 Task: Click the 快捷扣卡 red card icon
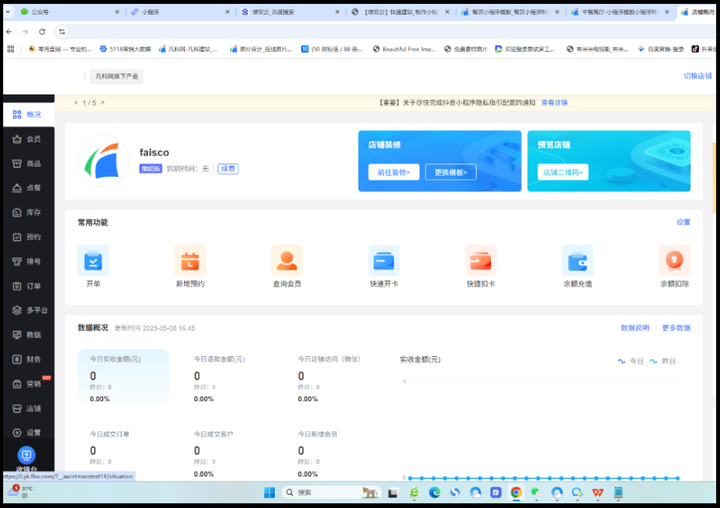pyautogui.click(x=480, y=261)
